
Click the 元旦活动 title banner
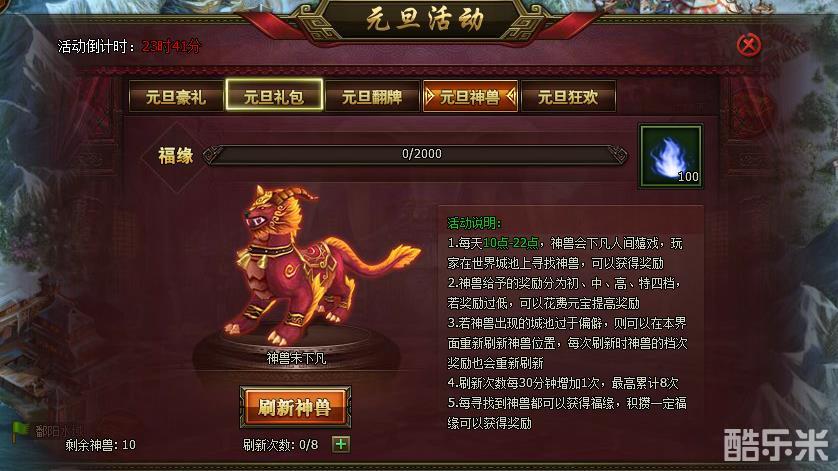[x=424, y=19]
